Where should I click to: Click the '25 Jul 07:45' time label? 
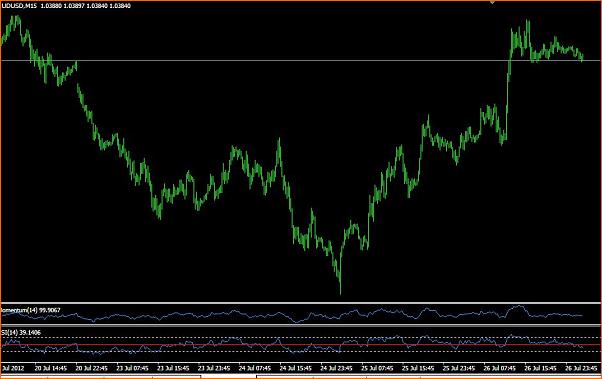(x=377, y=368)
